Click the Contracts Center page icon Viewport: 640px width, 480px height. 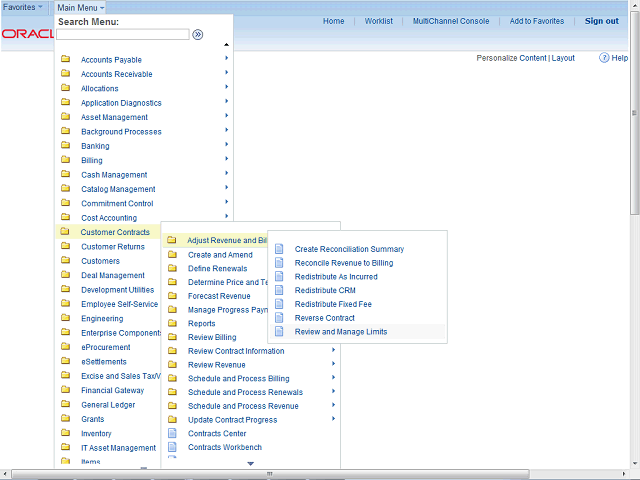[x=173, y=433]
